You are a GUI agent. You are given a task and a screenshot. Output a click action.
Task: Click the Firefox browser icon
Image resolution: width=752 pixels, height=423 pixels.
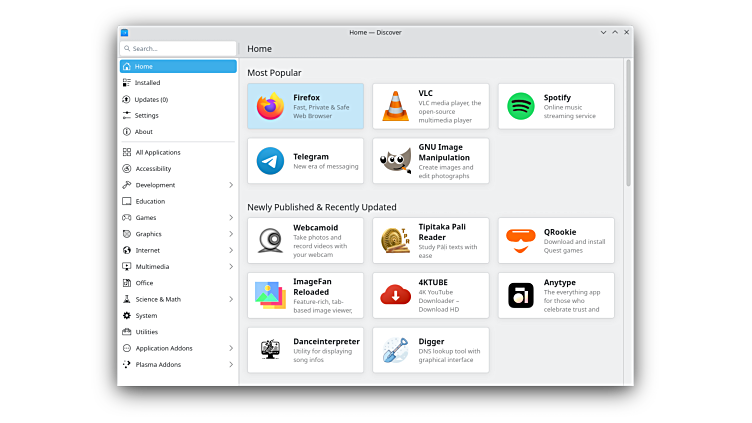click(270, 106)
